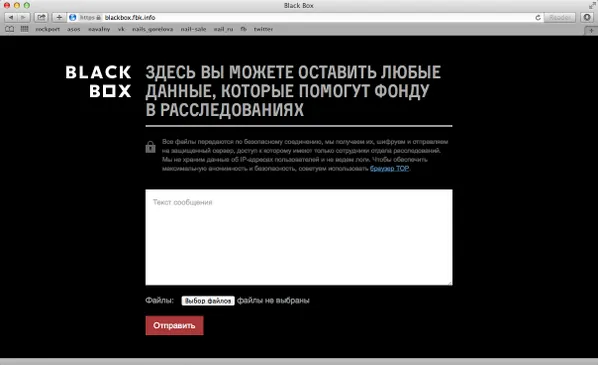Click the heading ЗДЕСЬ ВЫ МОЖЕТЕ ОСТАВИТЬ ЛЮБЫЕ

click(x=293, y=72)
